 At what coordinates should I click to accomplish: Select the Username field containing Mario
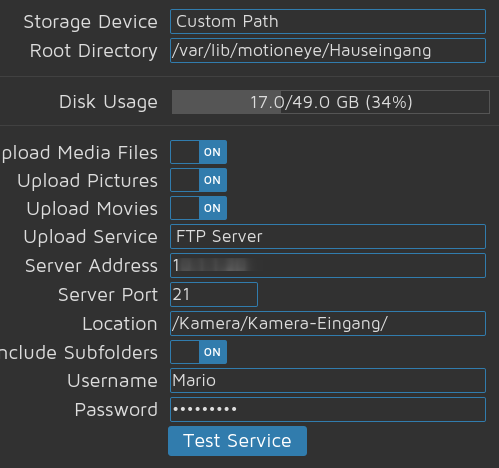328,381
